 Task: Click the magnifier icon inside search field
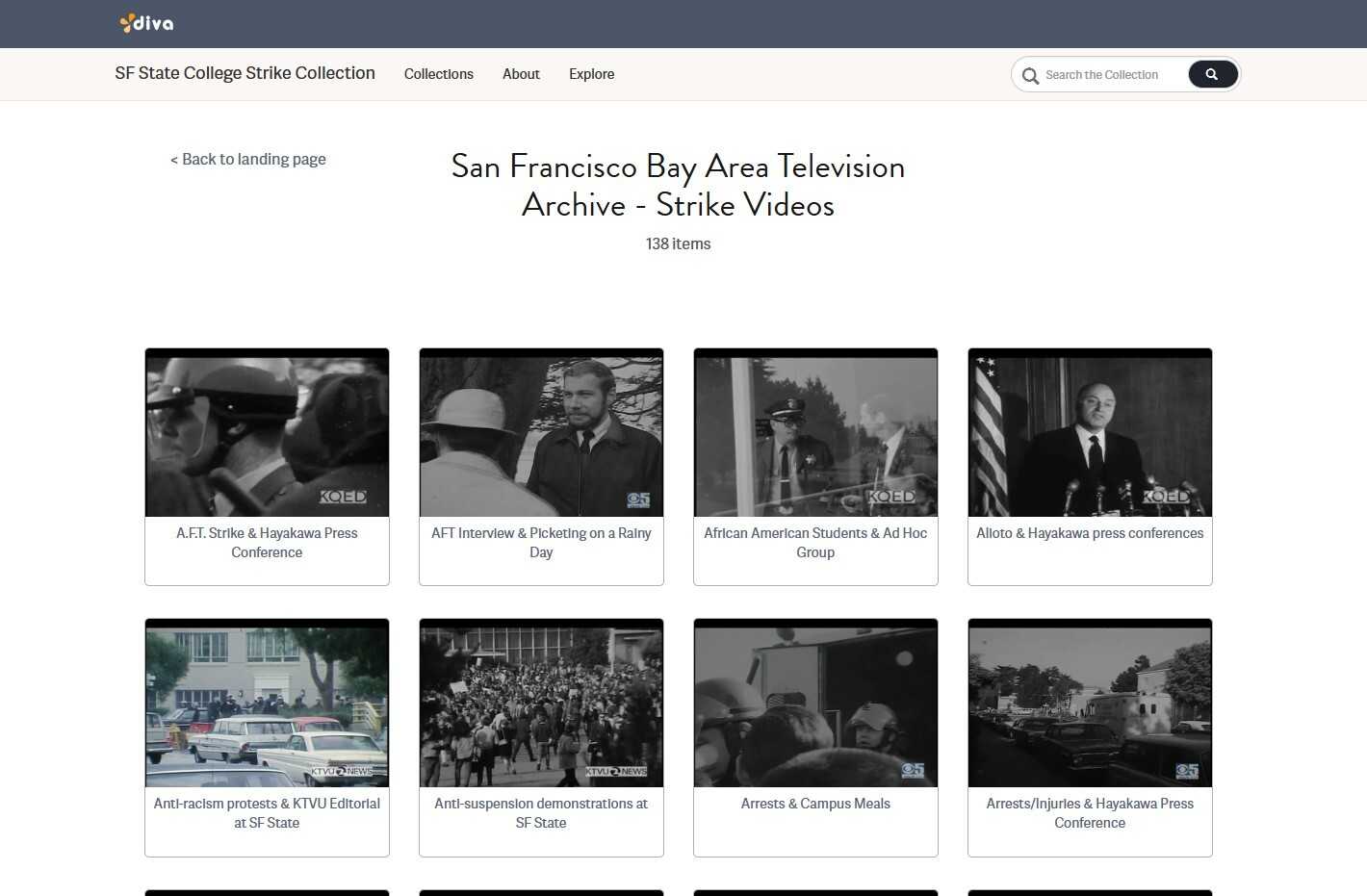[x=1030, y=75]
